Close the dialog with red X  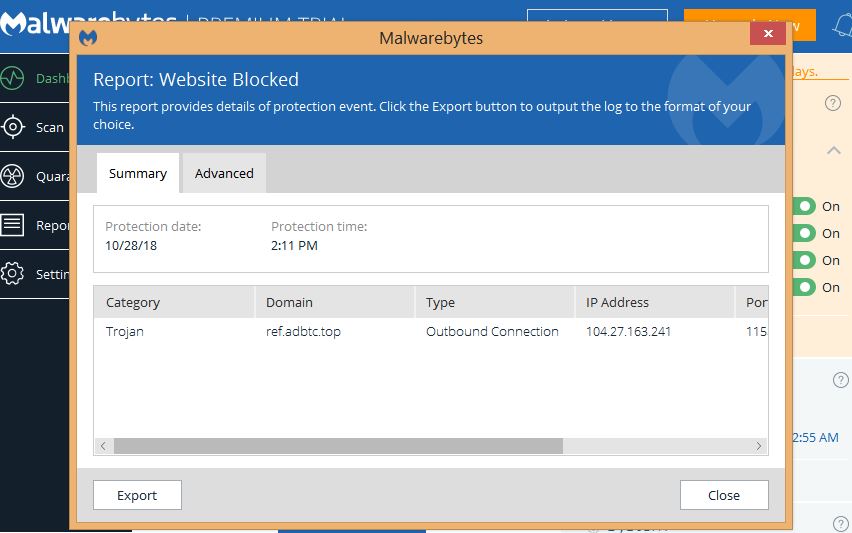(x=768, y=34)
